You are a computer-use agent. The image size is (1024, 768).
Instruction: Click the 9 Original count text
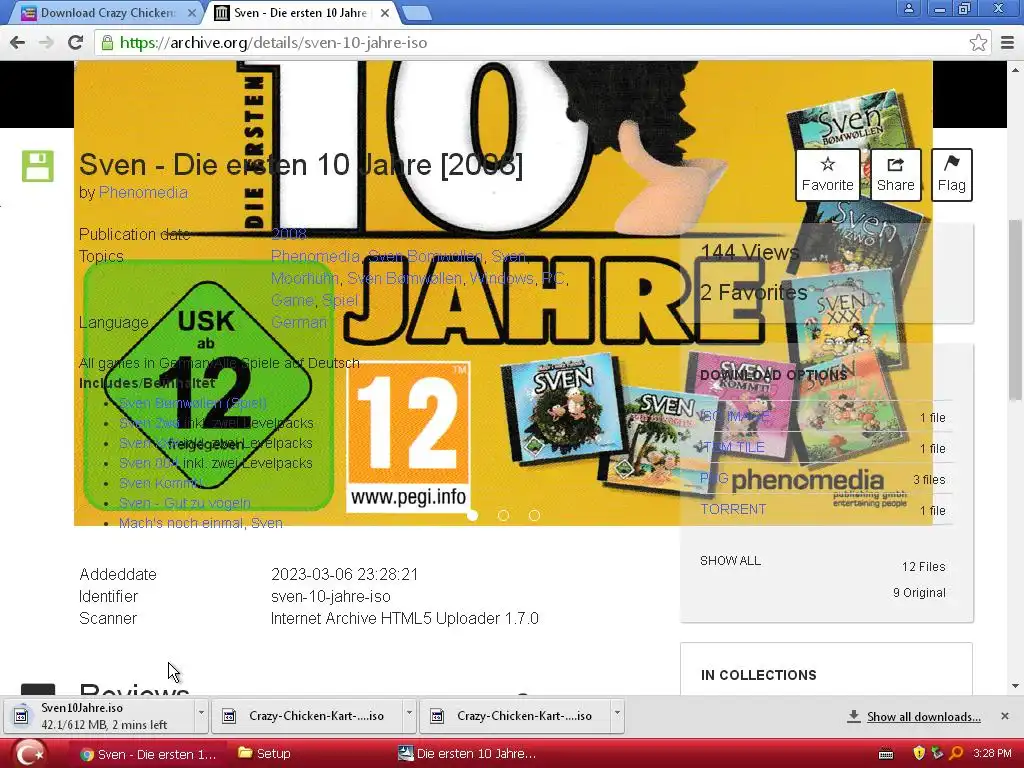[x=920, y=593]
